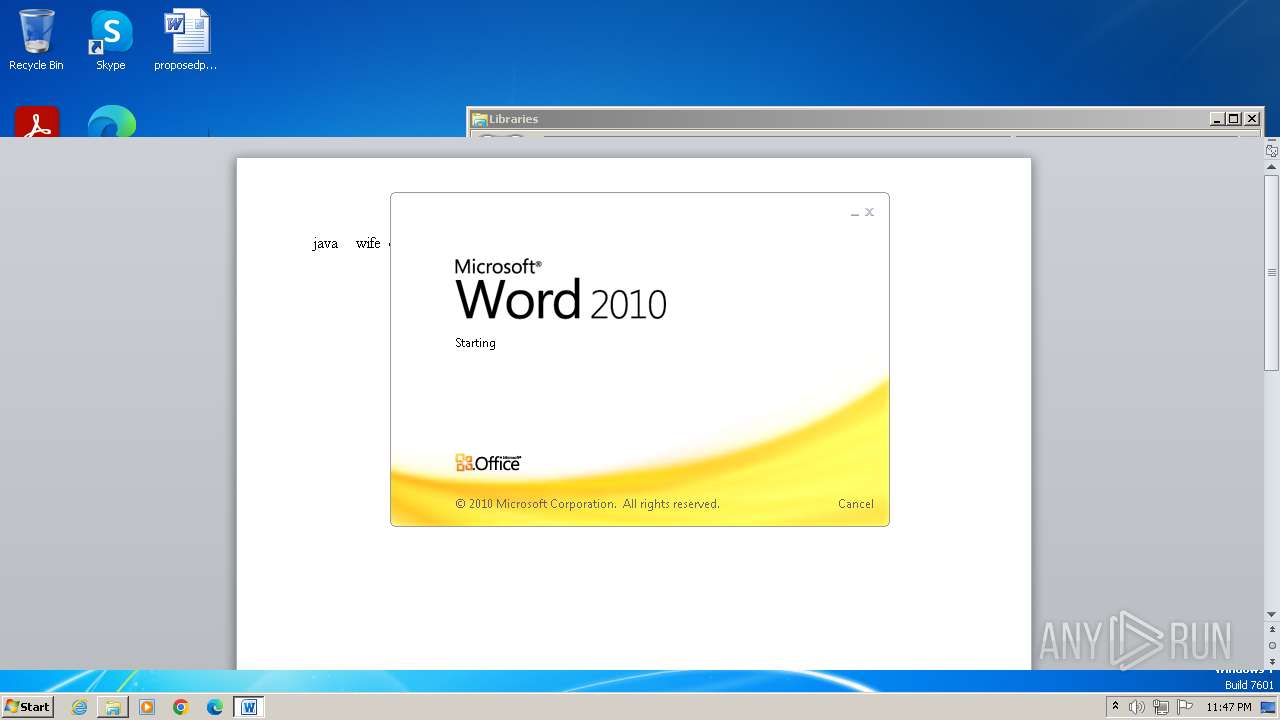Open the Start menu
Image resolution: width=1280 pixels, height=720 pixels.
click(x=27, y=707)
